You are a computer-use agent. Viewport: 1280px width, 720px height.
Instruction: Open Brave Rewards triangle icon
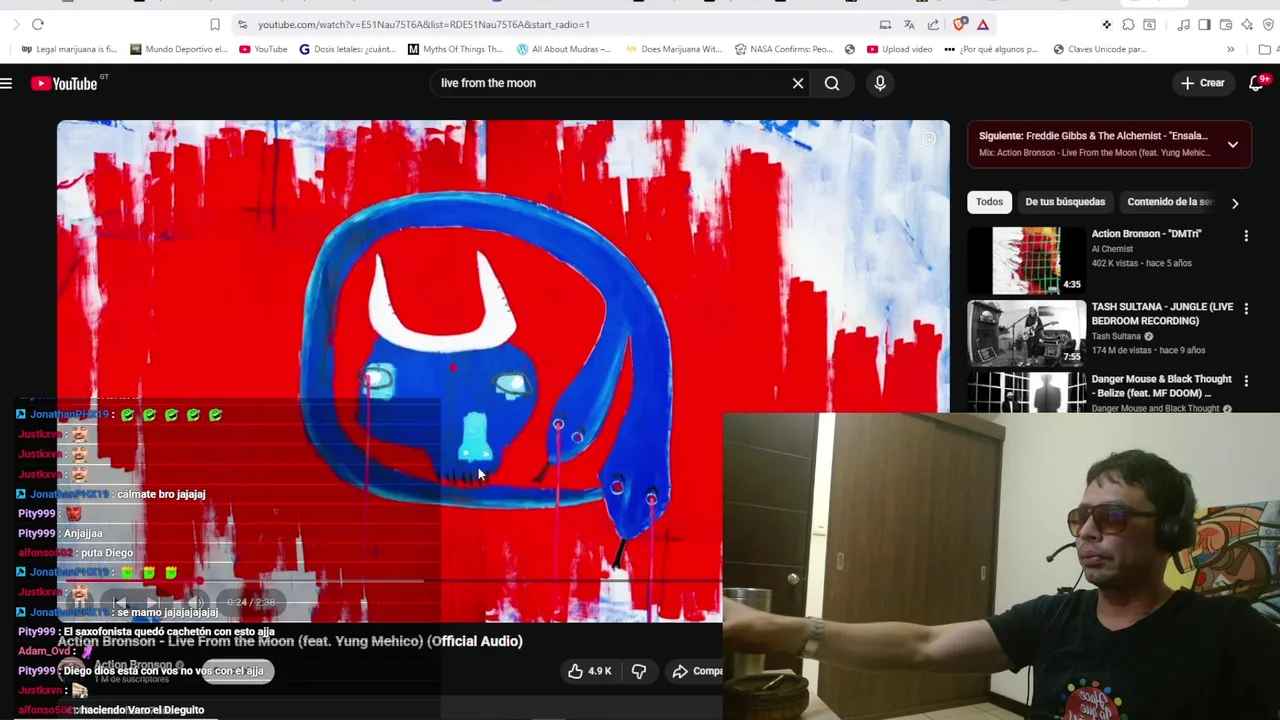(983, 24)
